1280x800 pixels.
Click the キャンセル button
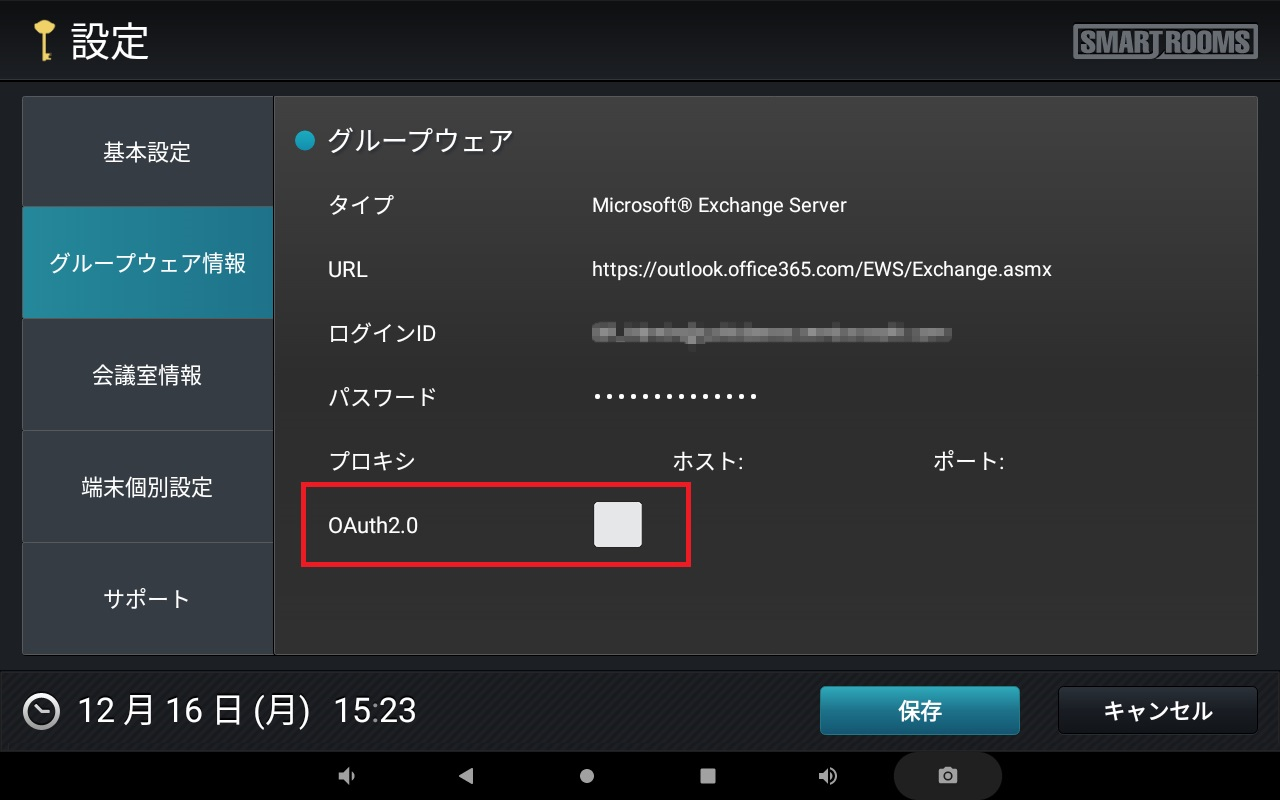pyautogui.click(x=1157, y=711)
